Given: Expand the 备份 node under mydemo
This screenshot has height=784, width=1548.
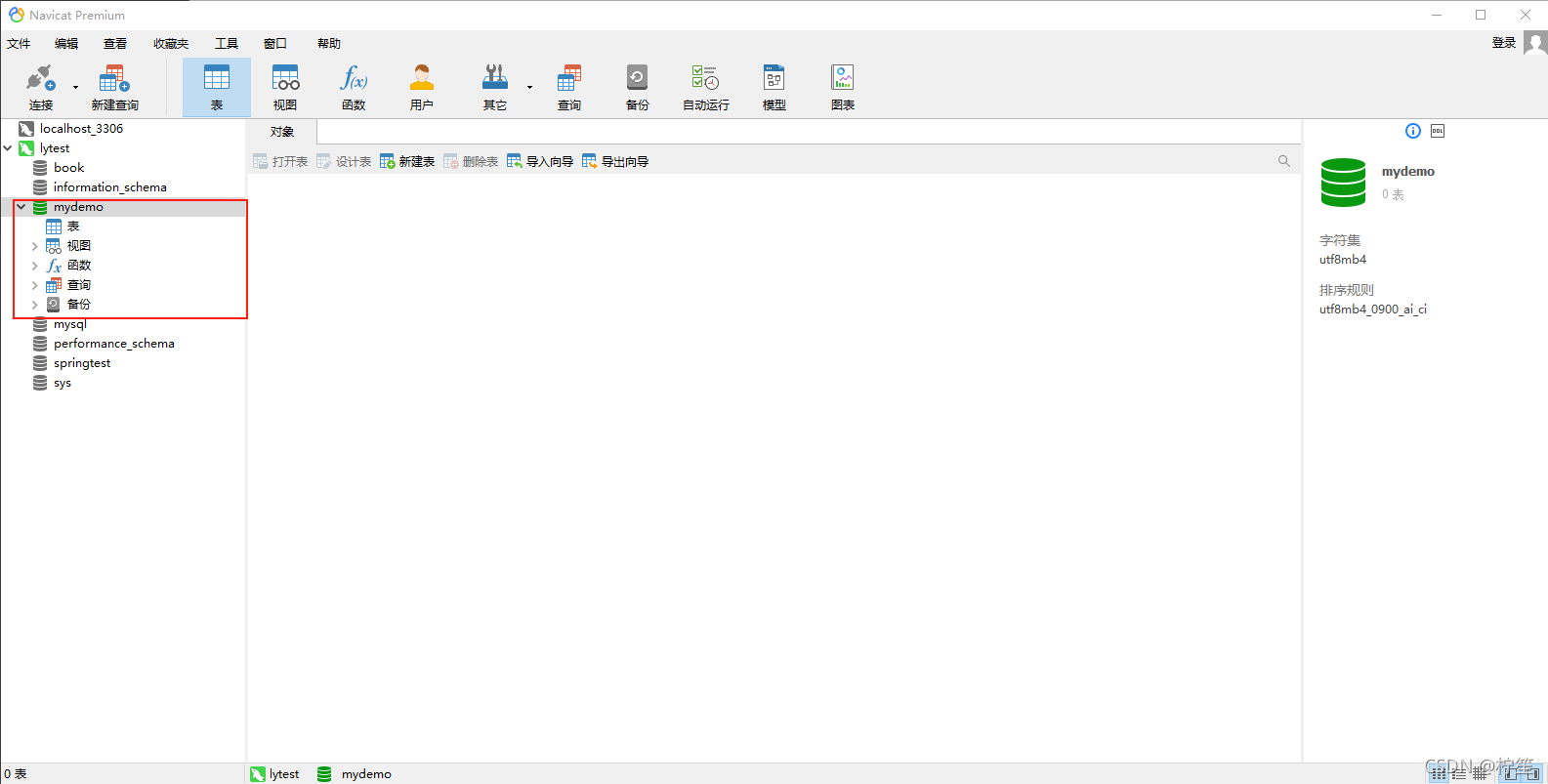Looking at the screenshot, I should pyautogui.click(x=35, y=305).
